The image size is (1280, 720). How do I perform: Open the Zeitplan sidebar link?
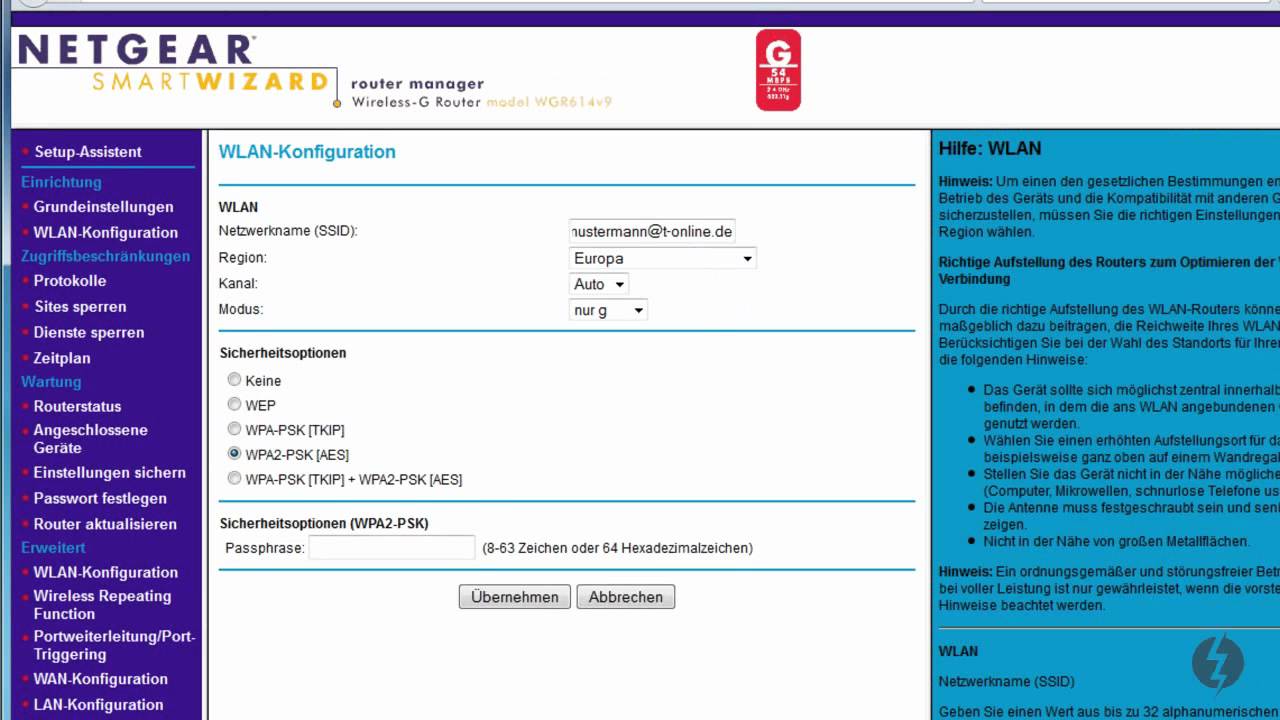(62, 358)
